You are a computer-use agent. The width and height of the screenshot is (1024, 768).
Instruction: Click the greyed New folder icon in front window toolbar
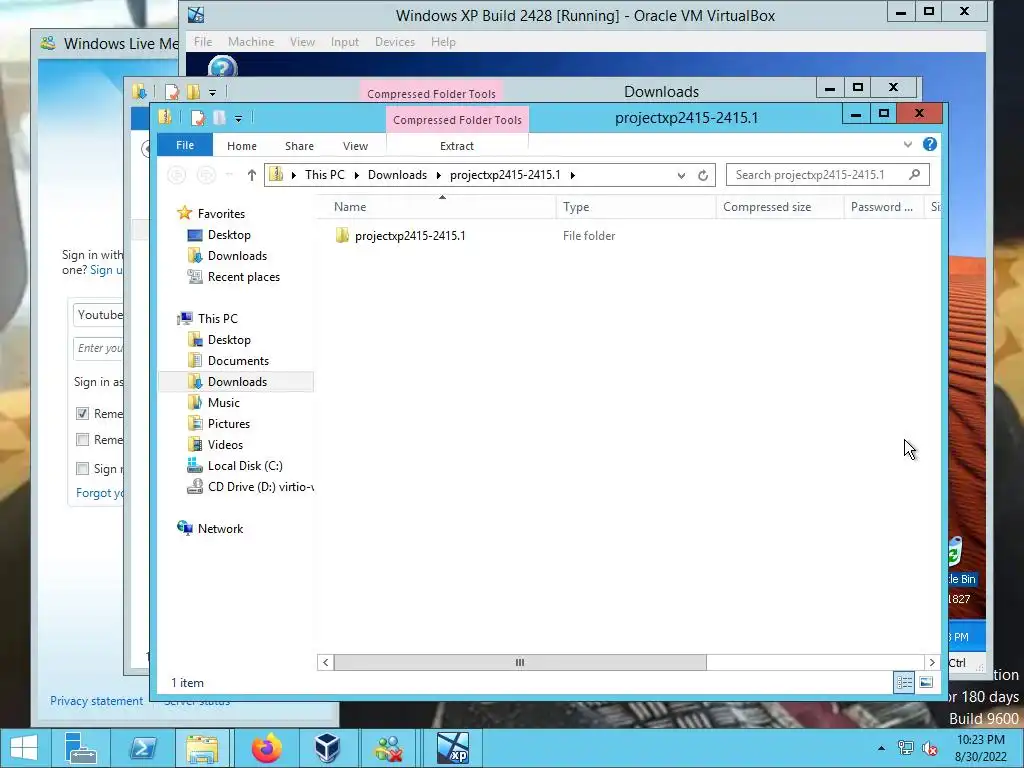(219, 118)
